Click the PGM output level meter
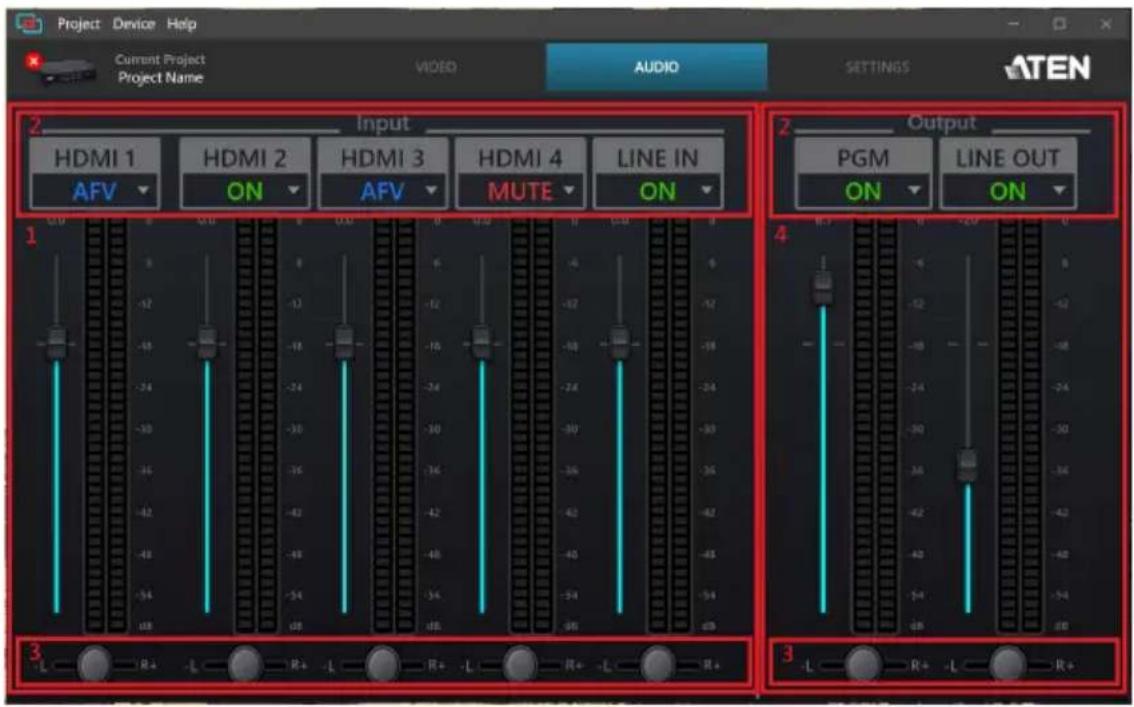The image size is (1134, 707). coord(876,425)
